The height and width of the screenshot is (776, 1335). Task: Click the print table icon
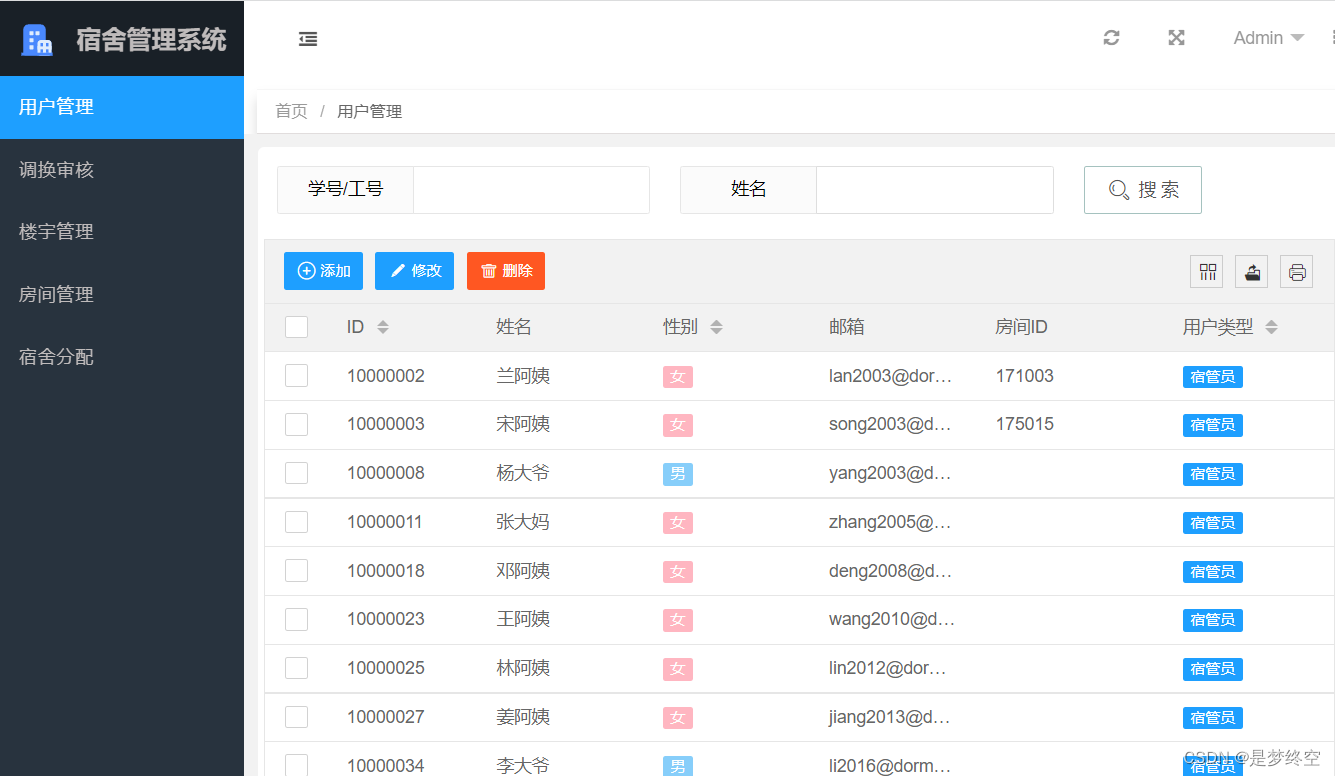[1297, 272]
